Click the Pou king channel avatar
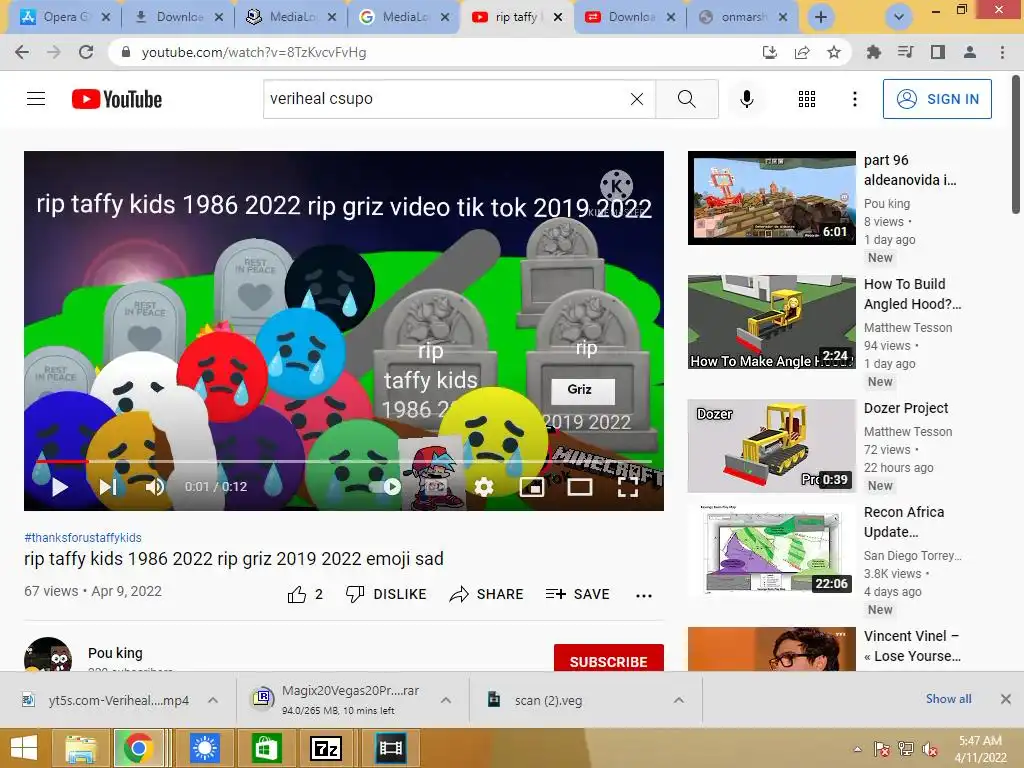The height and width of the screenshot is (768, 1024). tap(48, 655)
